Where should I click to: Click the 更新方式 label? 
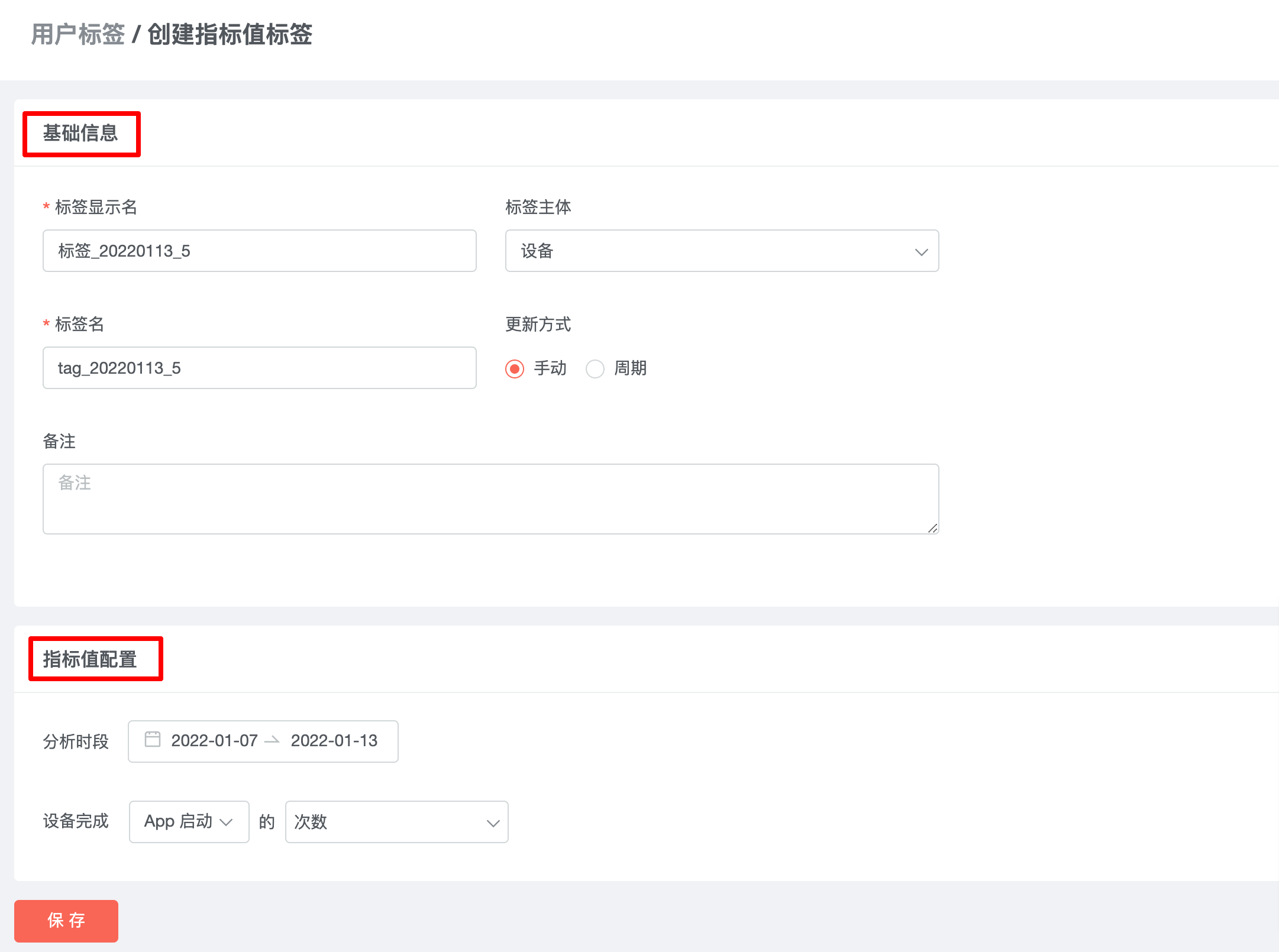tap(538, 324)
